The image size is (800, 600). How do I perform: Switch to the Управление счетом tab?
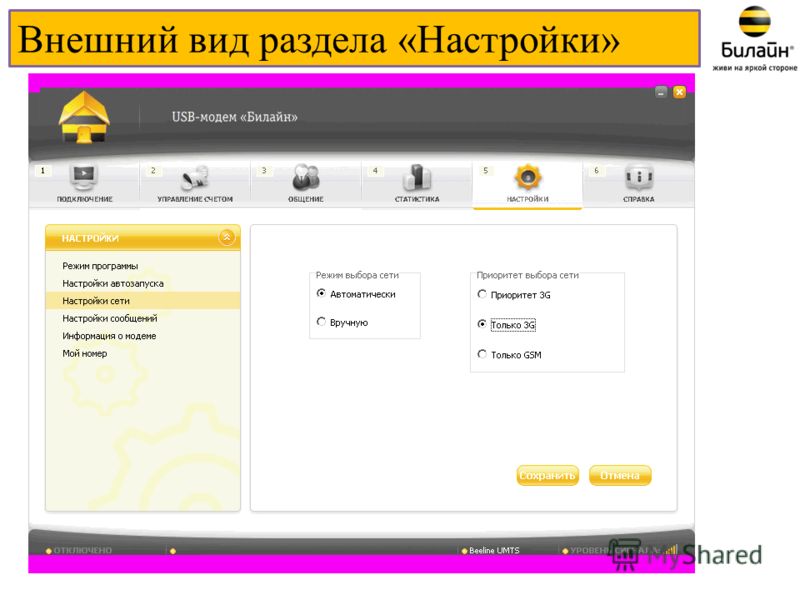tap(195, 184)
